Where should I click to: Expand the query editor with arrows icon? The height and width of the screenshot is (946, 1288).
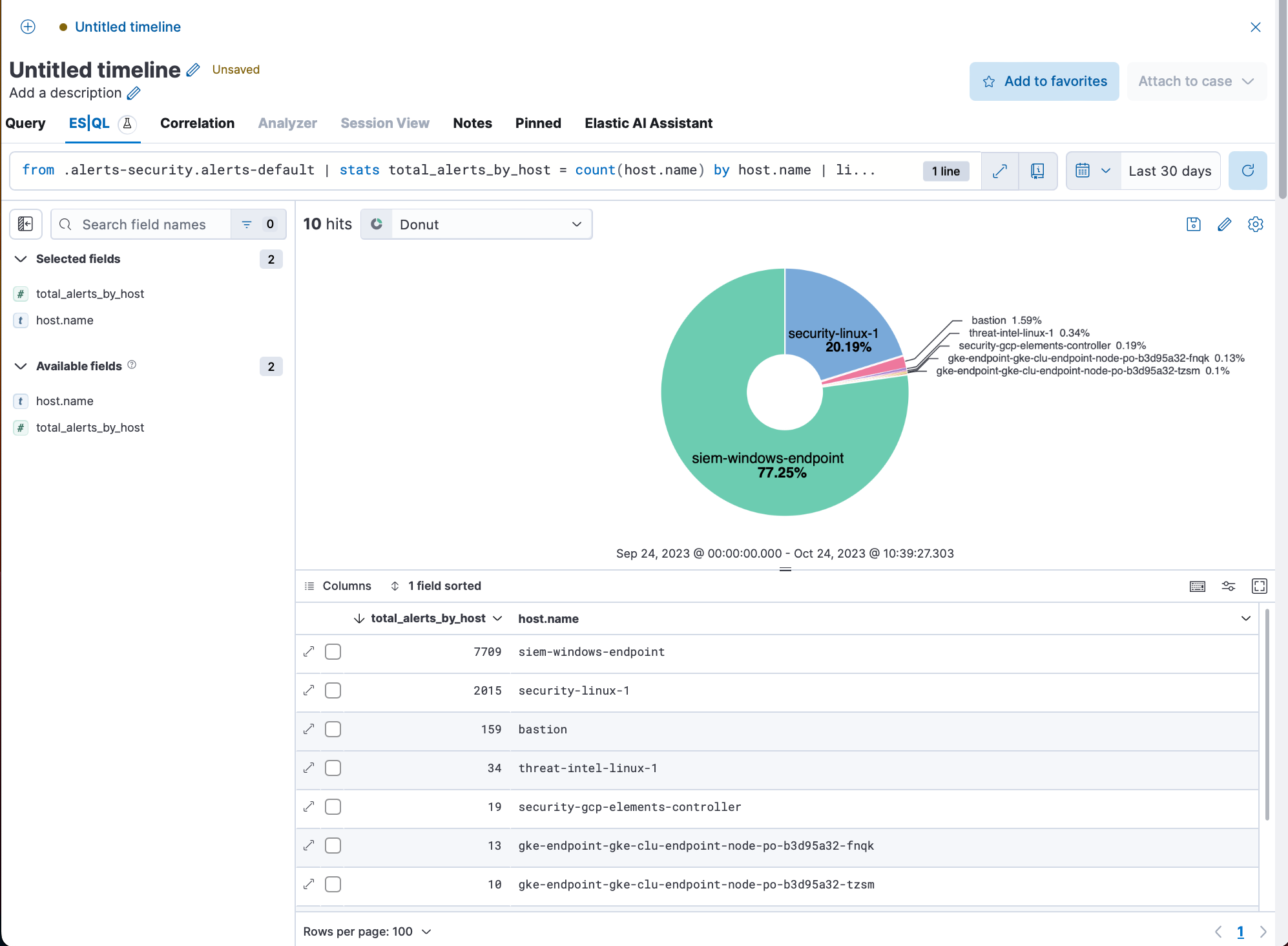click(x=999, y=171)
